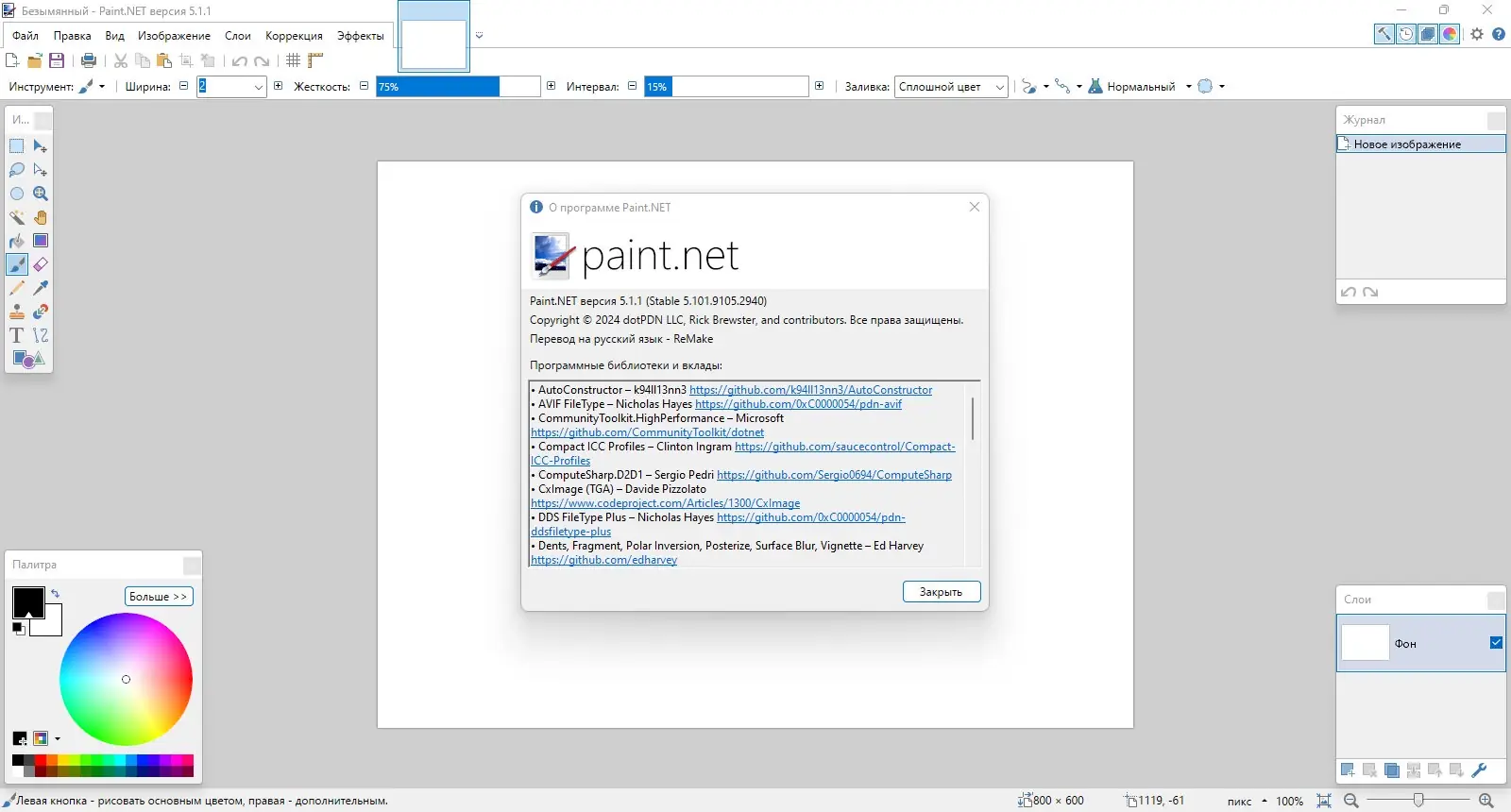Open the Файл menu
1511x812 pixels.
click(x=25, y=36)
